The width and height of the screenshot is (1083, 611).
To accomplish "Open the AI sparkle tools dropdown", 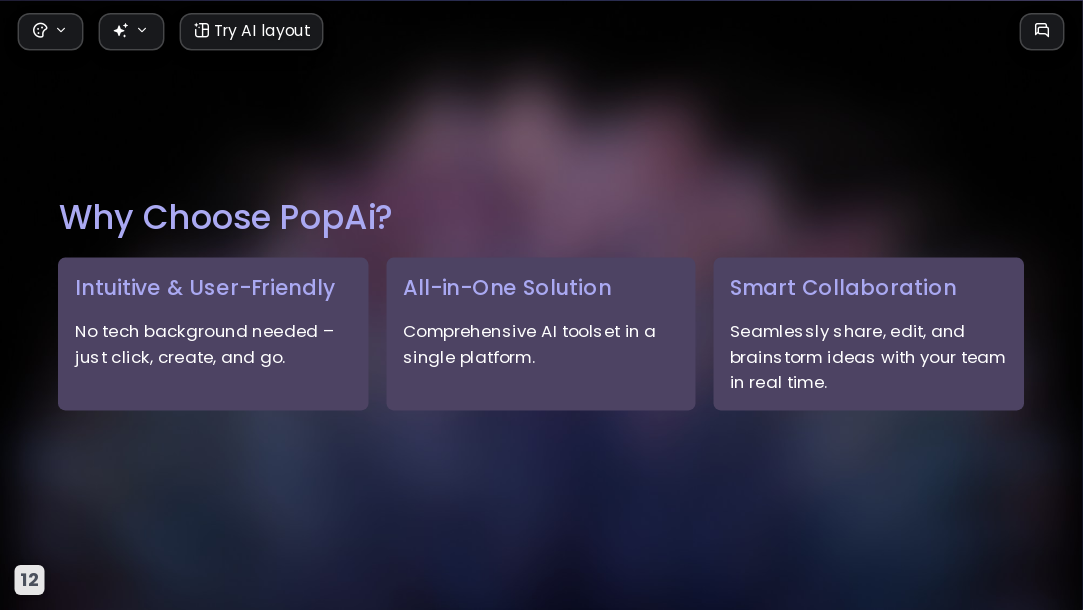I will coord(131,31).
